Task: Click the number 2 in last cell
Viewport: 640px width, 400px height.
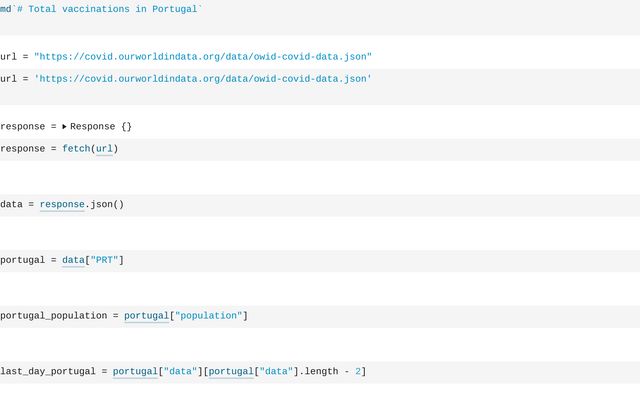Action: click(358, 372)
